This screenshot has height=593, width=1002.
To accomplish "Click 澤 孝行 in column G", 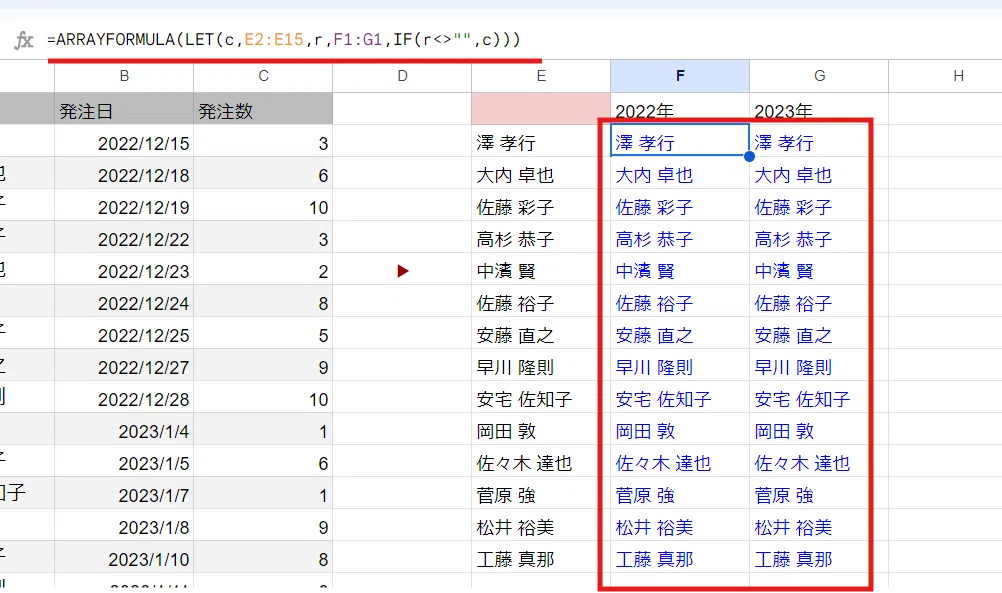I will click(x=819, y=141).
